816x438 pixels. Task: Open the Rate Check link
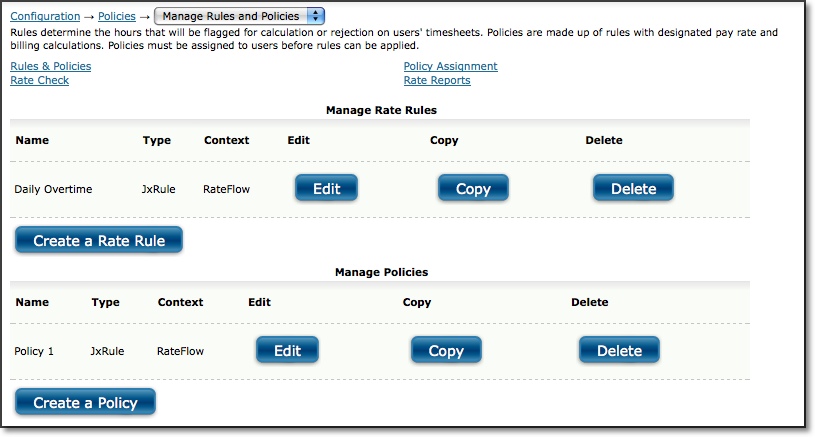[40, 80]
